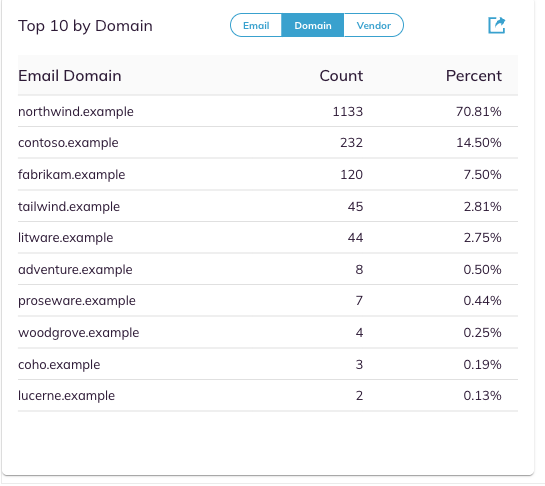The width and height of the screenshot is (545, 486).
Task: Click the count value 232
Action: (x=351, y=143)
